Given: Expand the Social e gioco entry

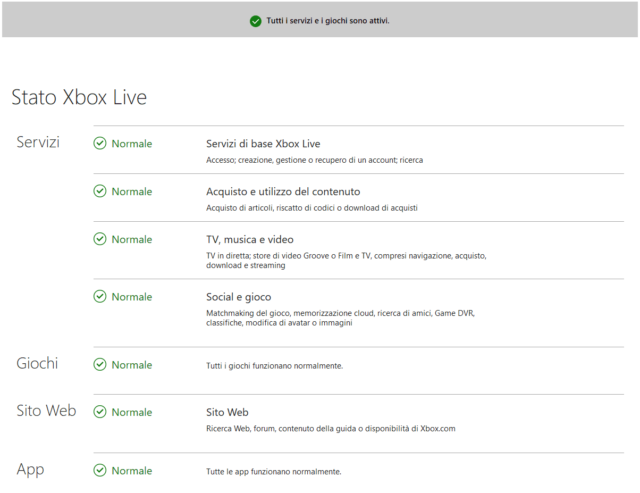Looking at the screenshot, I should 238,297.
